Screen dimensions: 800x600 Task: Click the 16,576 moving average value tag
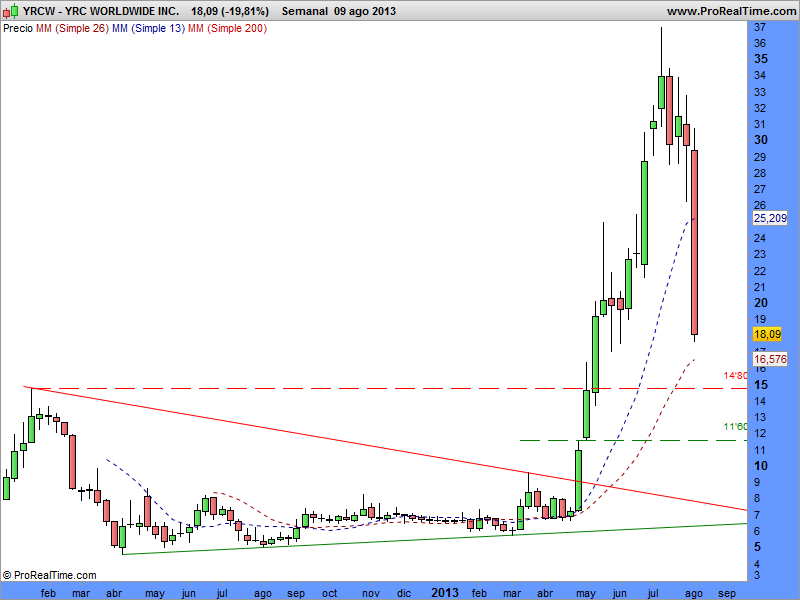pos(770,359)
